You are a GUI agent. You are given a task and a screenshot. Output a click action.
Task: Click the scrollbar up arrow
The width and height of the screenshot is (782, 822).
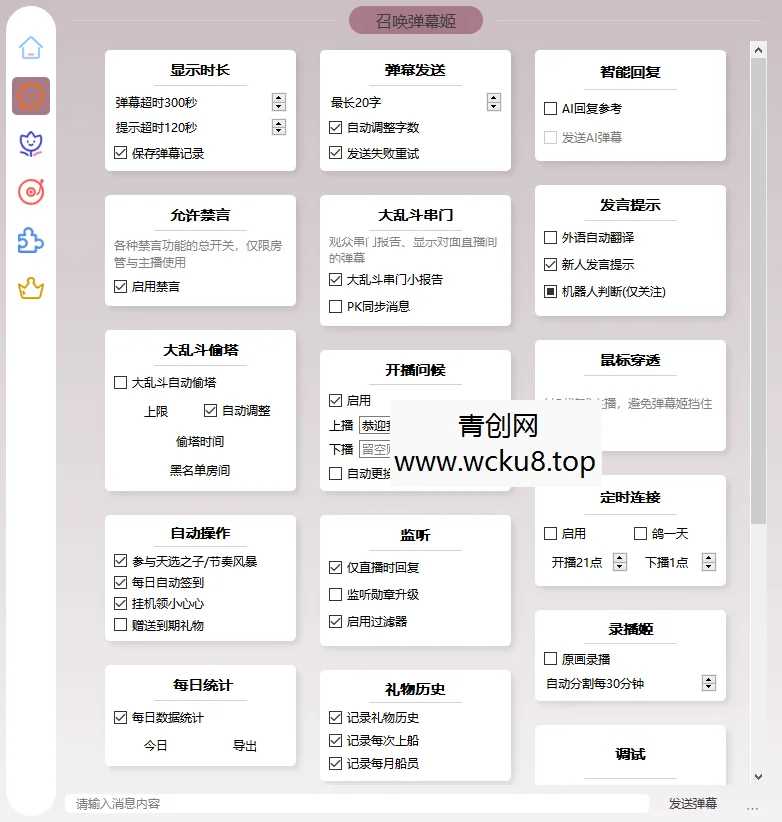pos(758,50)
